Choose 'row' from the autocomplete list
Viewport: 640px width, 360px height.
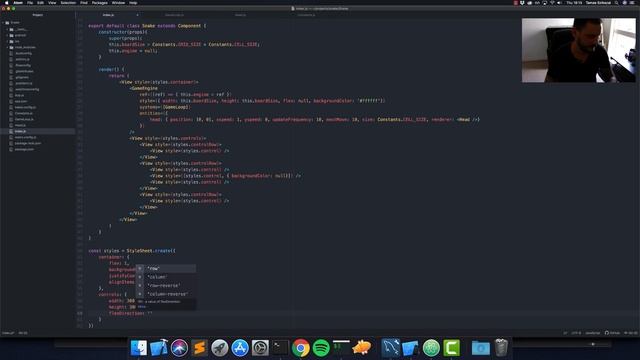pos(166,269)
